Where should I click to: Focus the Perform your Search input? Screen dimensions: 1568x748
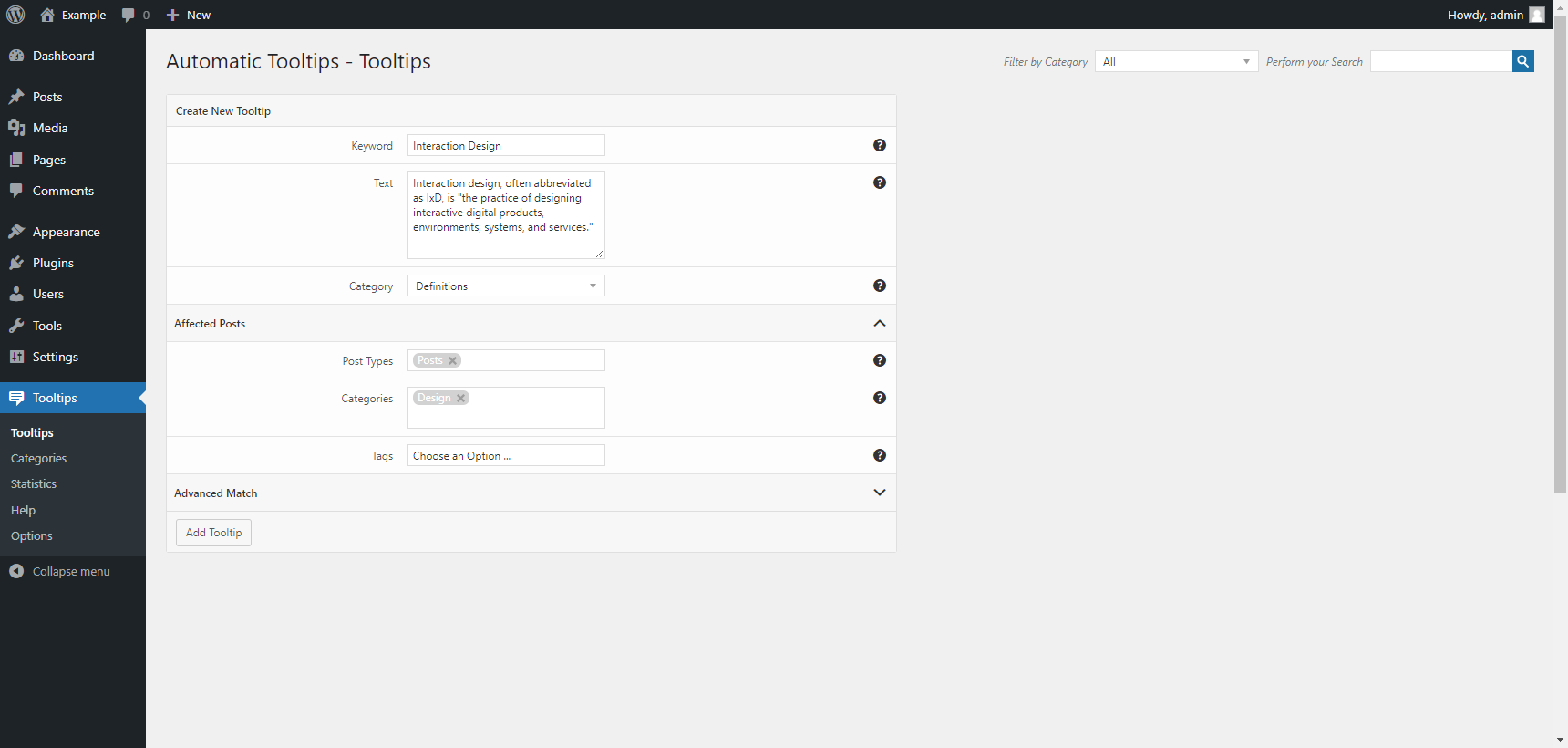pos(1441,61)
